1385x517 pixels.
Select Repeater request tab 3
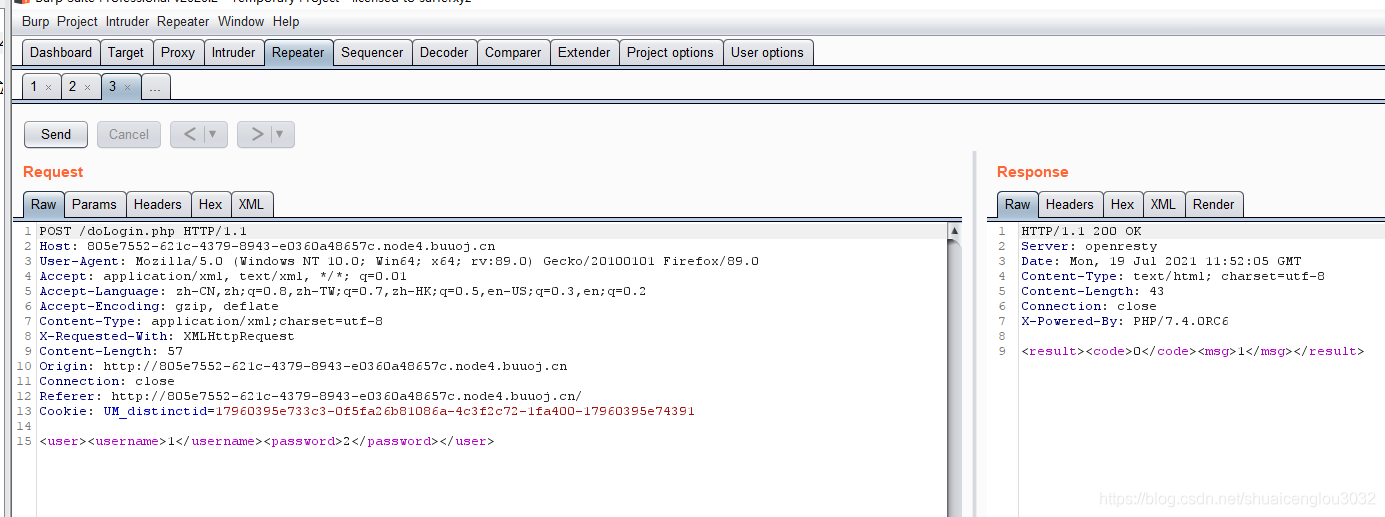tap(112, 87)
